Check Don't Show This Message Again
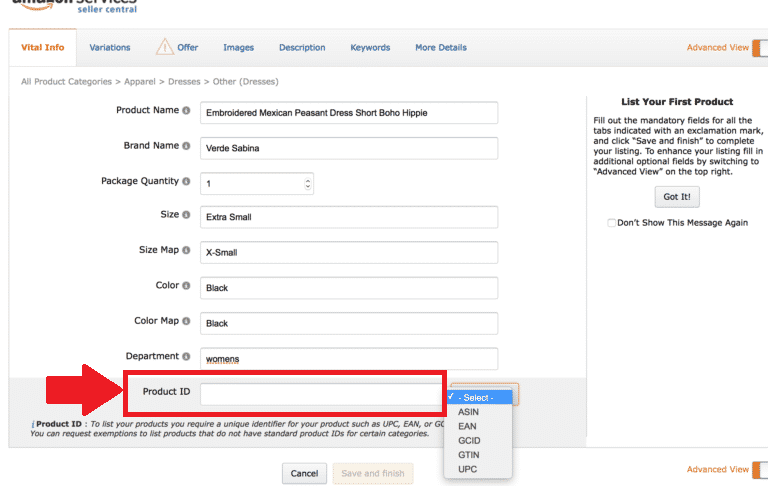Image resolution: width=768 pixels, height=486 pixels. 612,223
